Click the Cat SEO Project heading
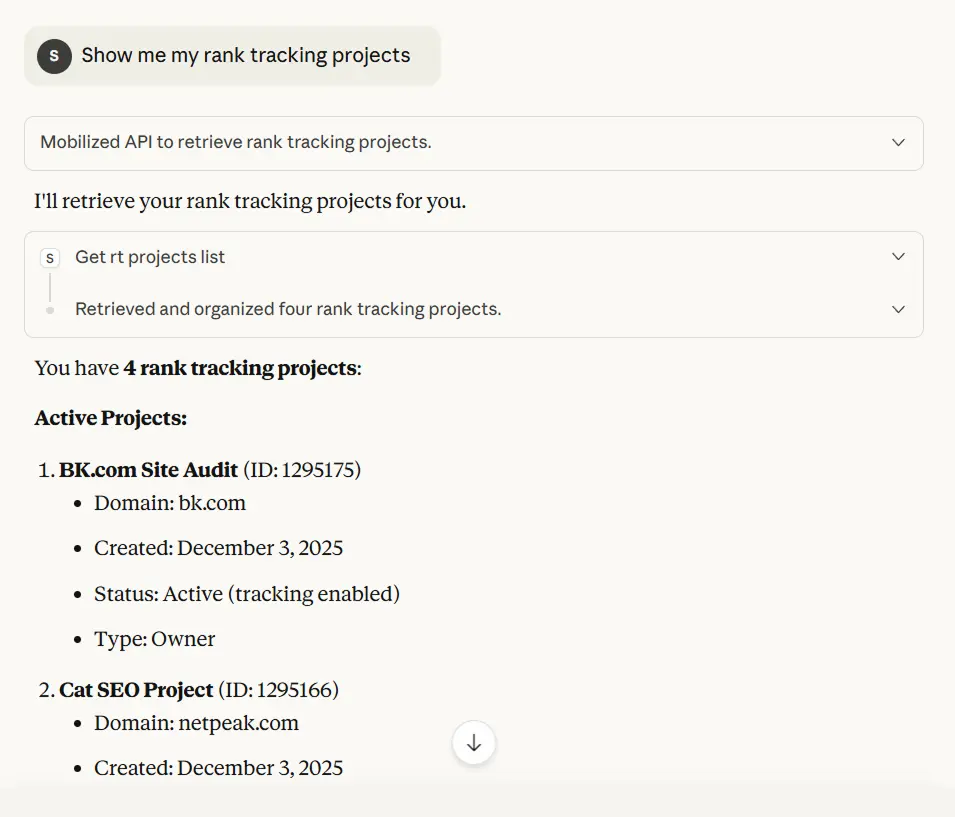The width and height of the screenshot is (955, 817). tap(136, 690)
